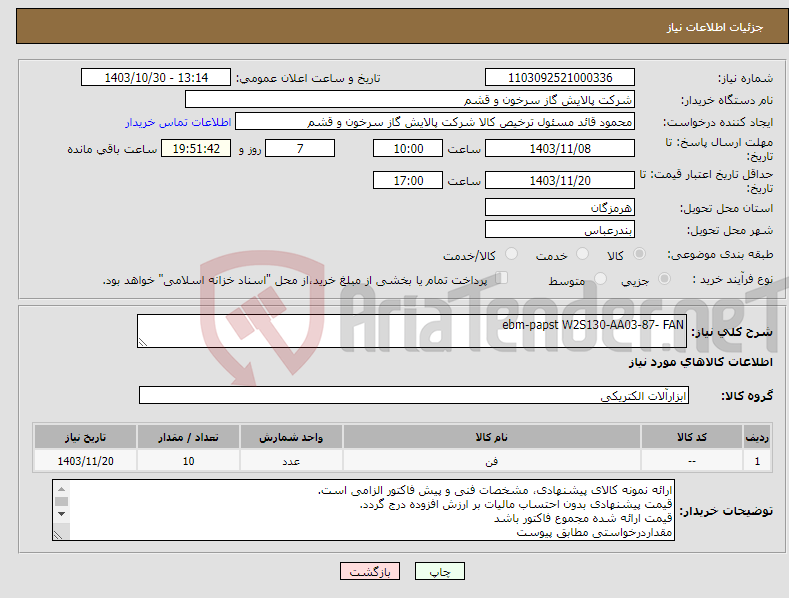Click the buyer organization name field

pyautogui.click(x=410, y=100)
